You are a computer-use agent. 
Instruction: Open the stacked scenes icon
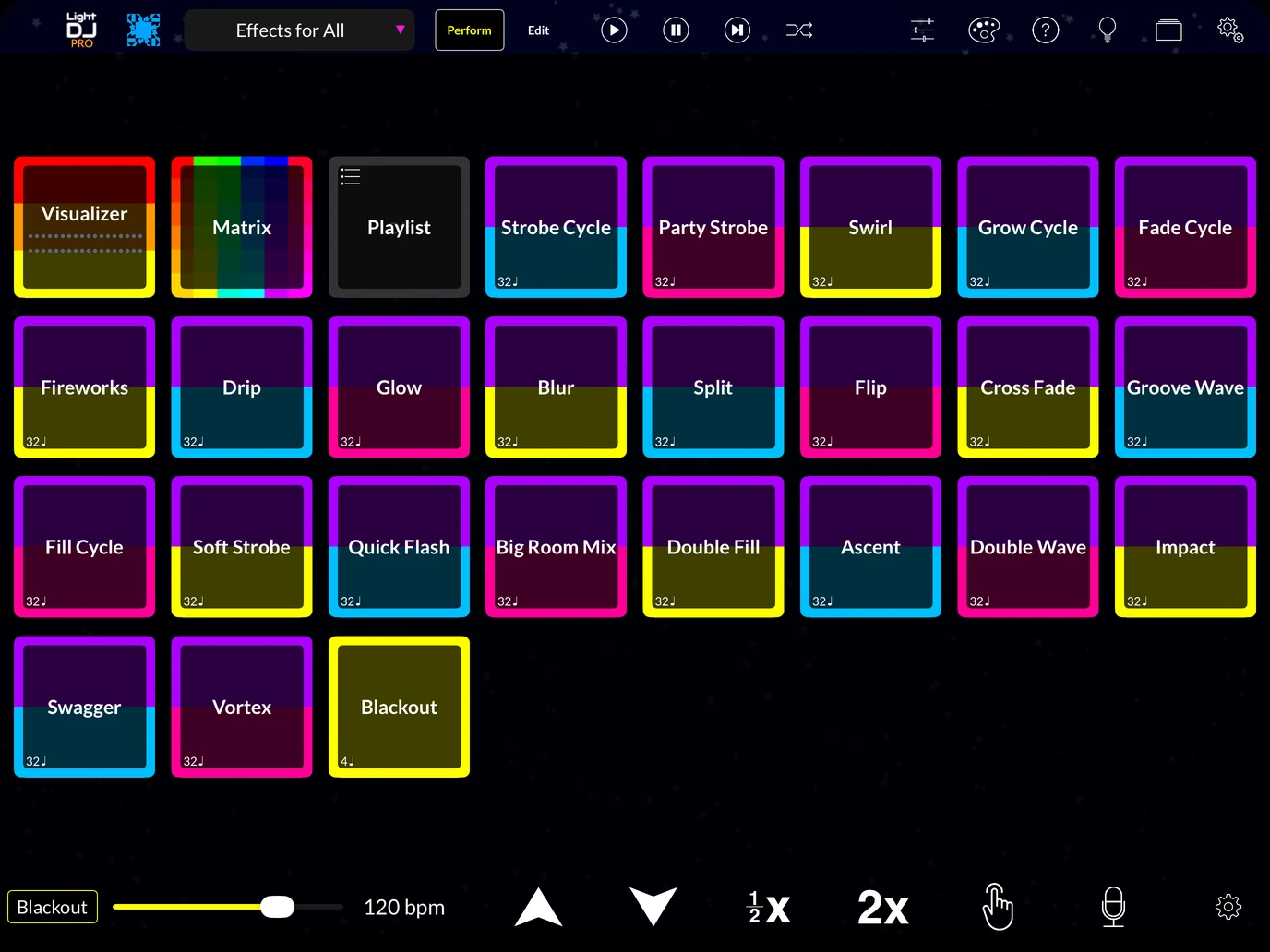(x=1168, y=30)
